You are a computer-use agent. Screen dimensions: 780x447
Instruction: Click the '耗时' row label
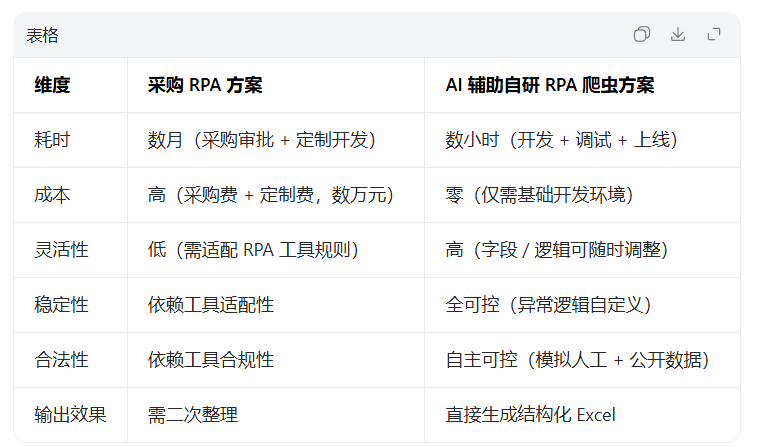52,140
